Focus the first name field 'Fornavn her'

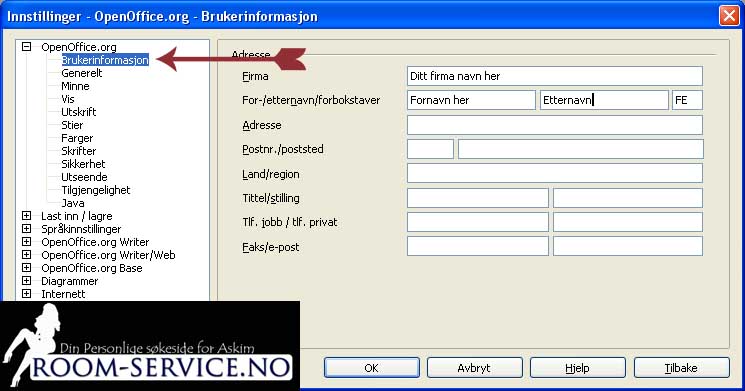(471, 100)
